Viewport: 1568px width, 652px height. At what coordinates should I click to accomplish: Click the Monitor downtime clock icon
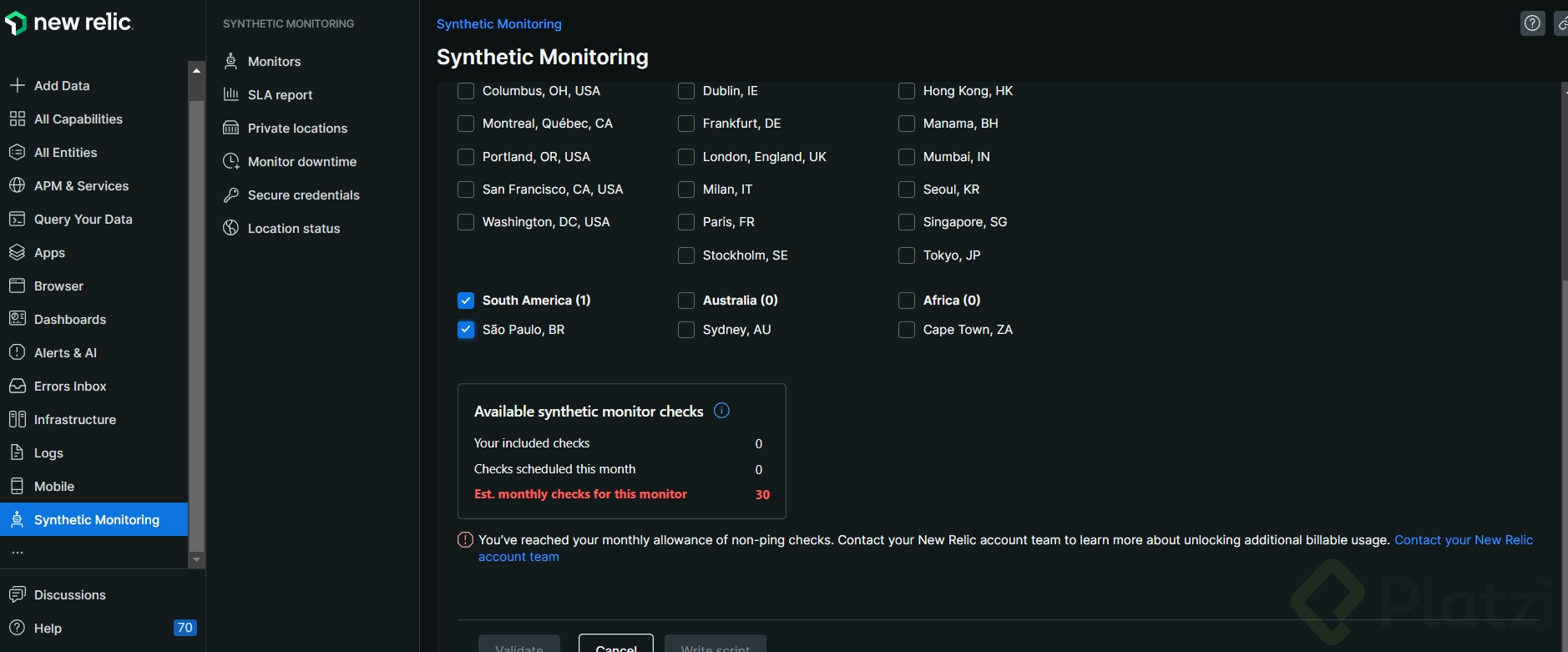(x=231, y=161)
